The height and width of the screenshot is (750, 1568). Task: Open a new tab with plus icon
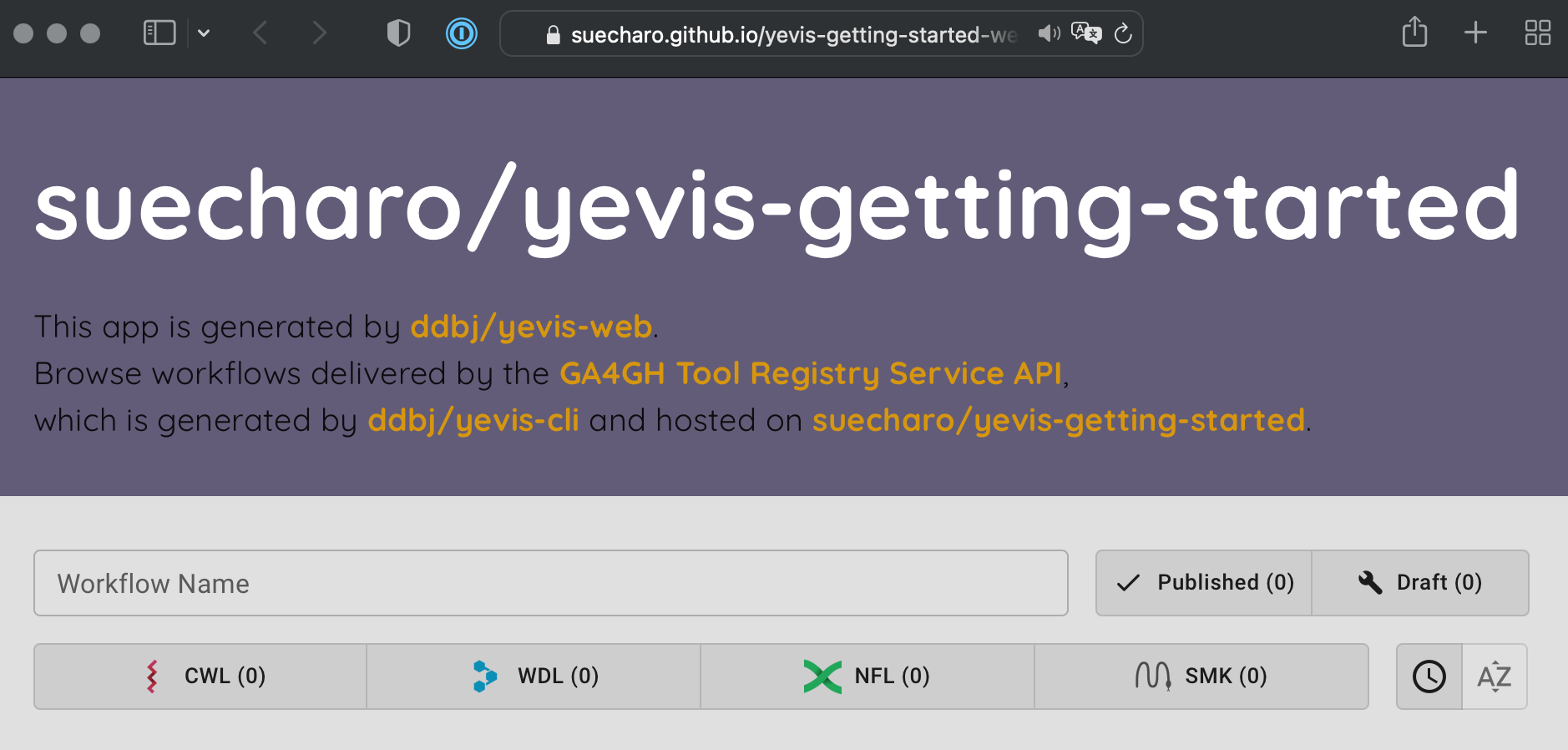(x=1475, y=33)
